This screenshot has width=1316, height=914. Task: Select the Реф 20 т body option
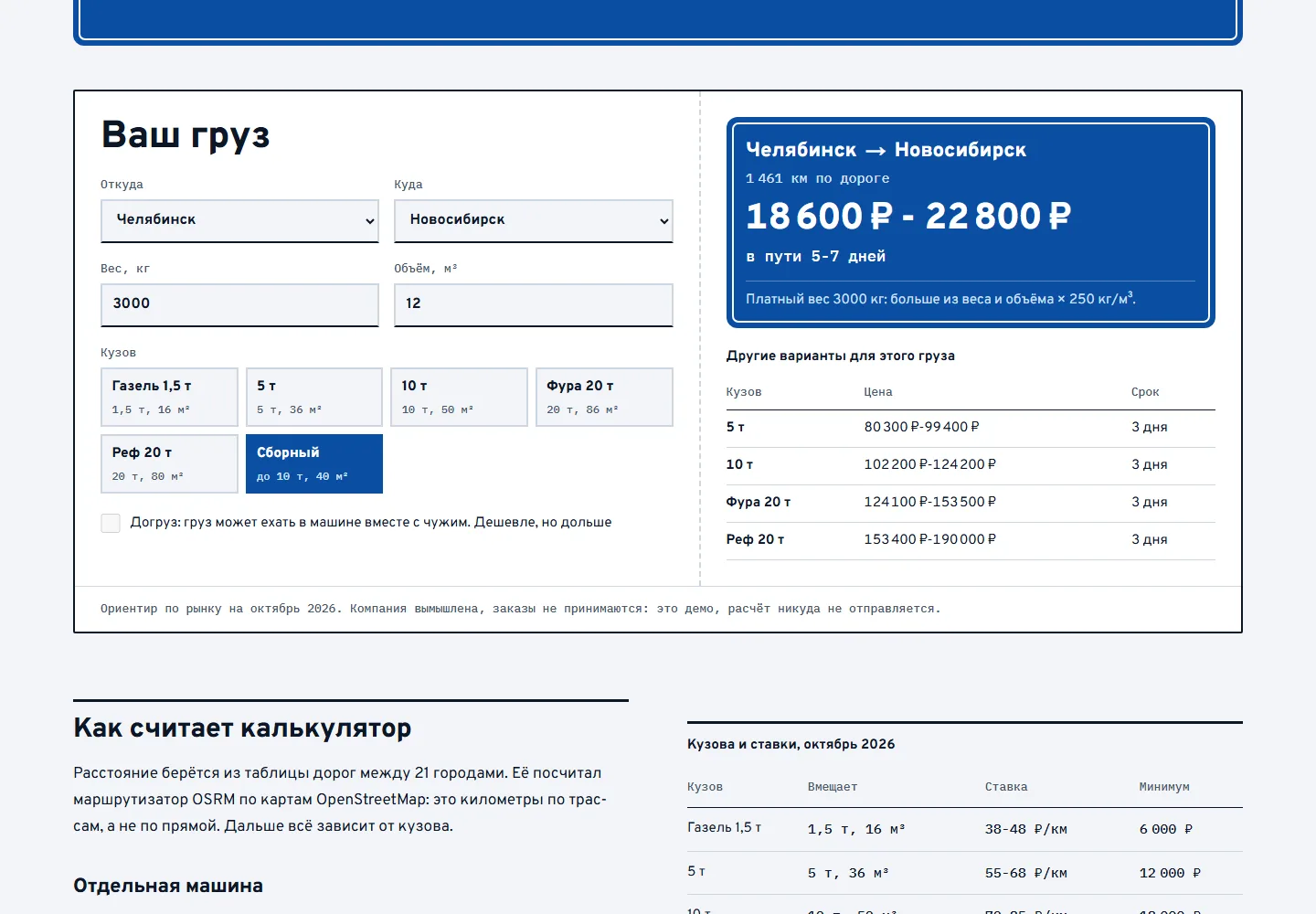(169, 463)
